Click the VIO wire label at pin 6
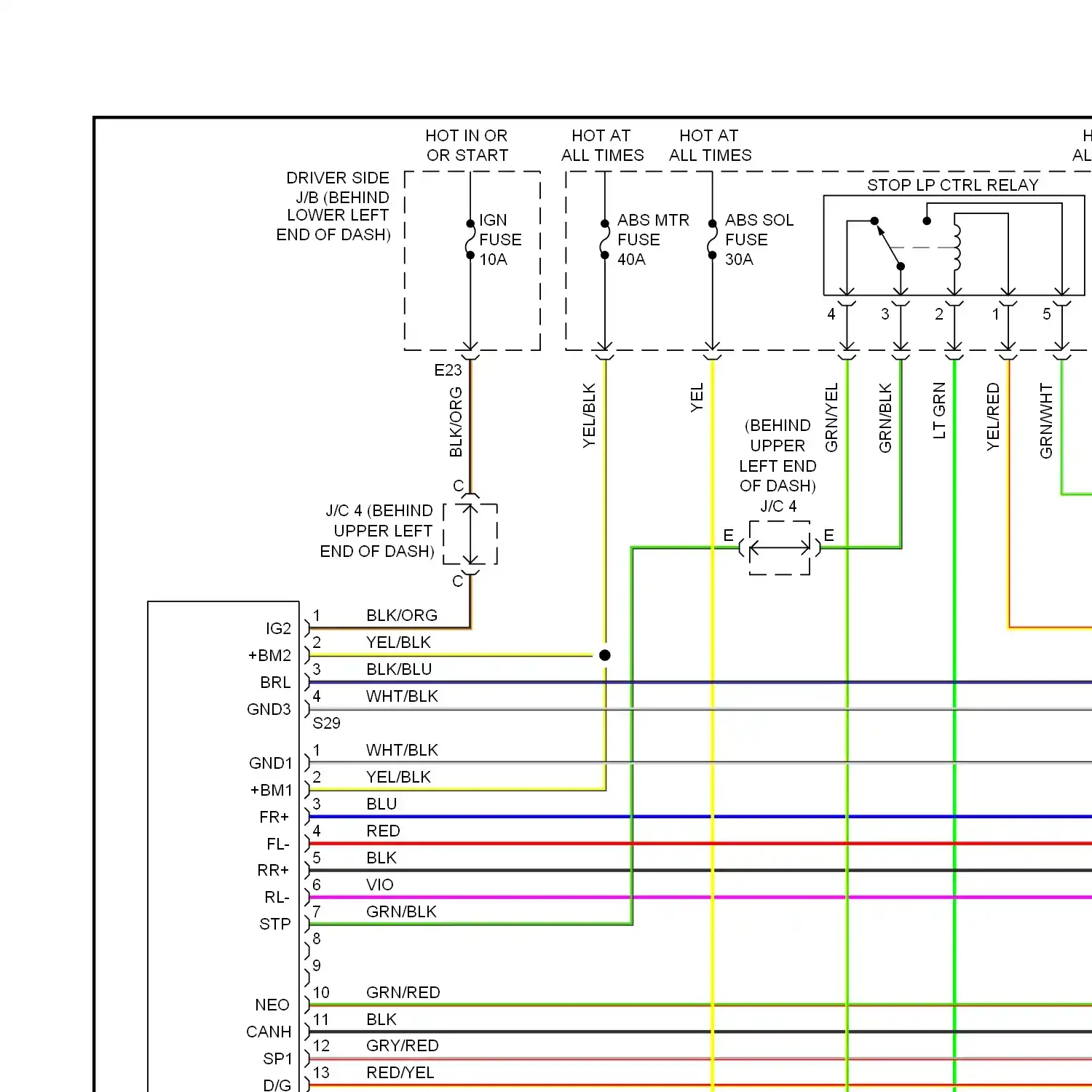Screen dimensions: 1092x1092 tap(380, 885)
